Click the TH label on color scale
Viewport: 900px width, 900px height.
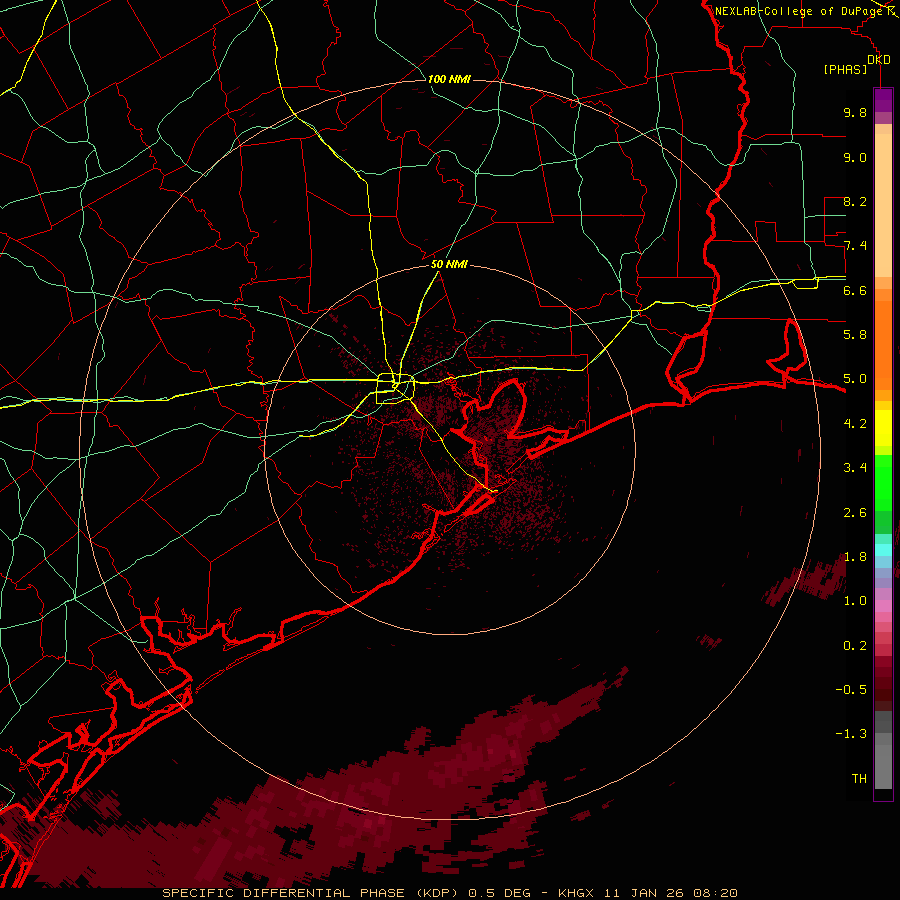click(859, 779)
